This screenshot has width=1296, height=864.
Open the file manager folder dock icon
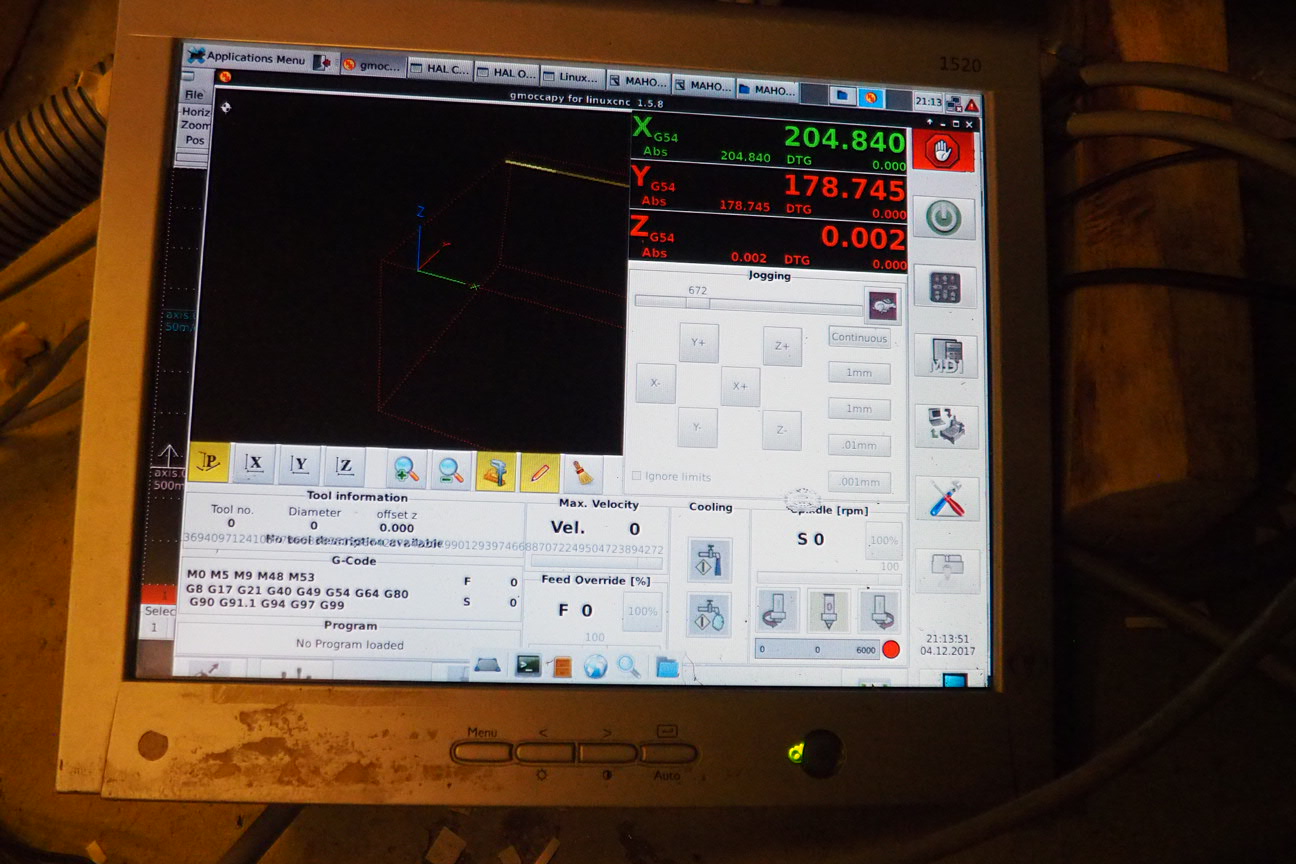coord(666,667)
